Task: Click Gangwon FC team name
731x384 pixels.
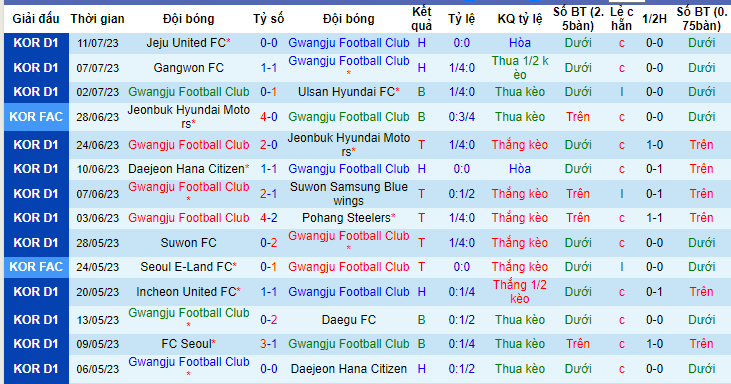Action: (189, 68)
